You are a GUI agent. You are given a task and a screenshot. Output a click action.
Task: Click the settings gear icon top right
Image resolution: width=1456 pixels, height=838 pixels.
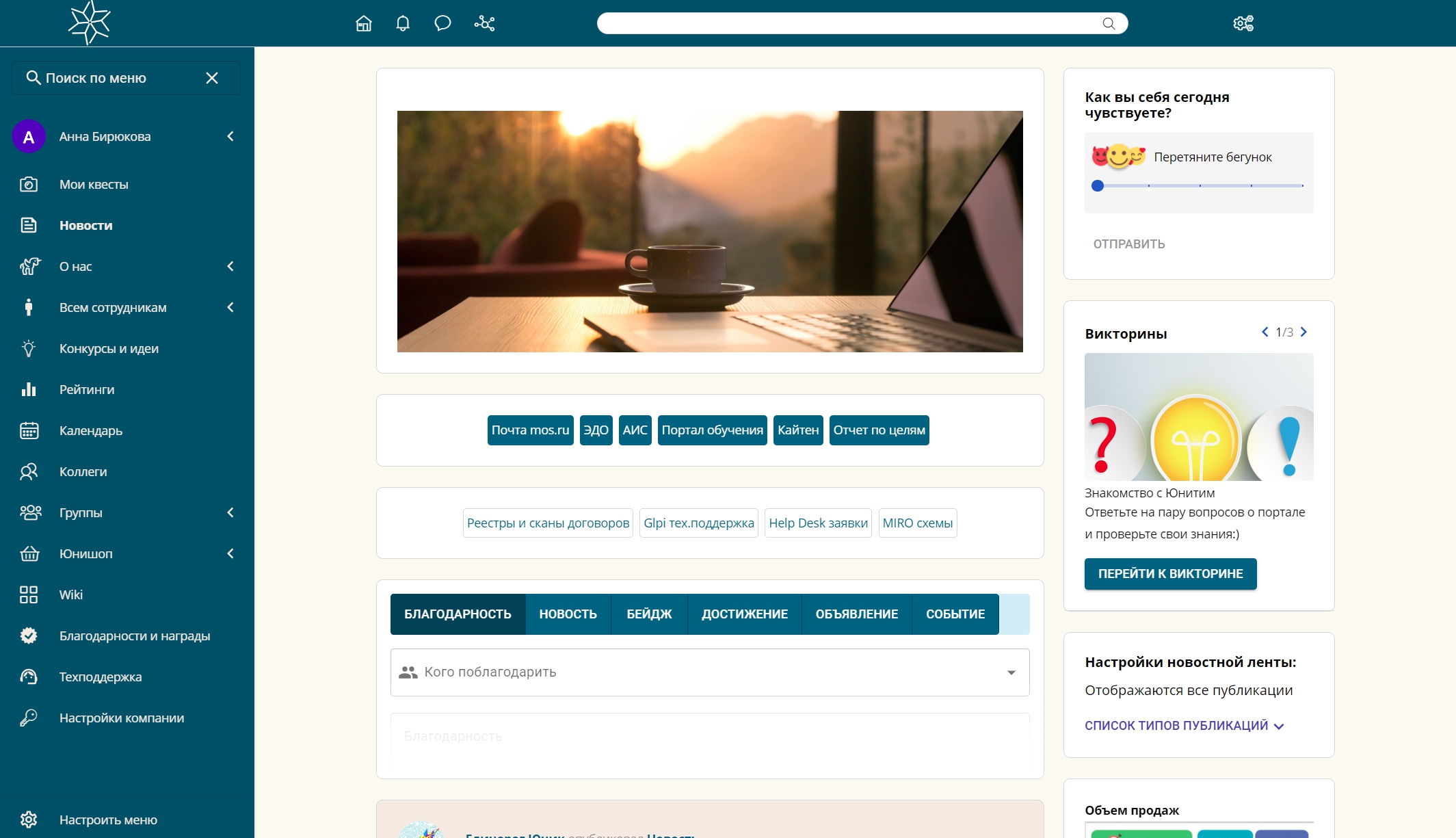1243,22
